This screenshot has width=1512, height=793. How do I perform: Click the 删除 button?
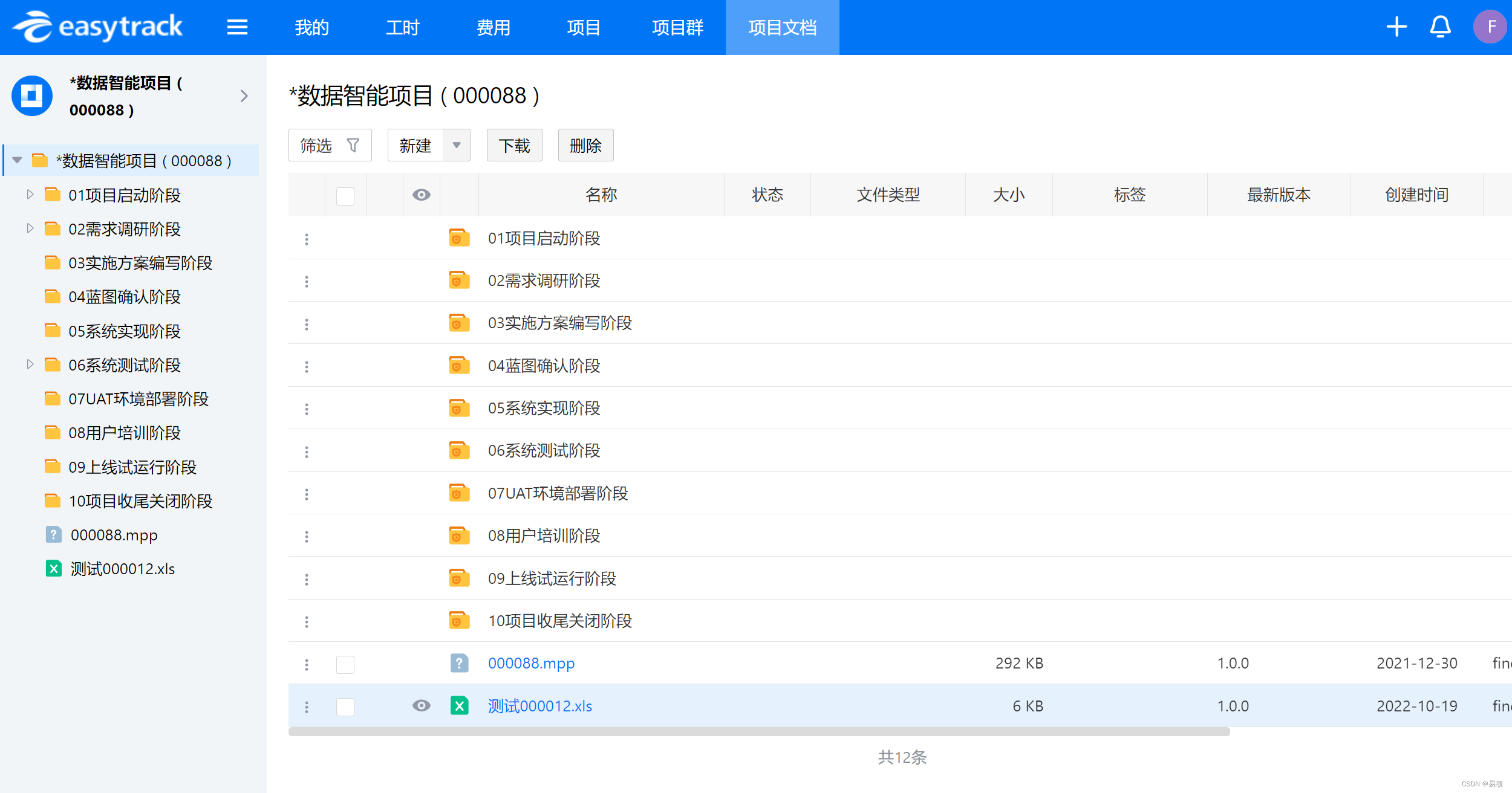tap(585, 145)
